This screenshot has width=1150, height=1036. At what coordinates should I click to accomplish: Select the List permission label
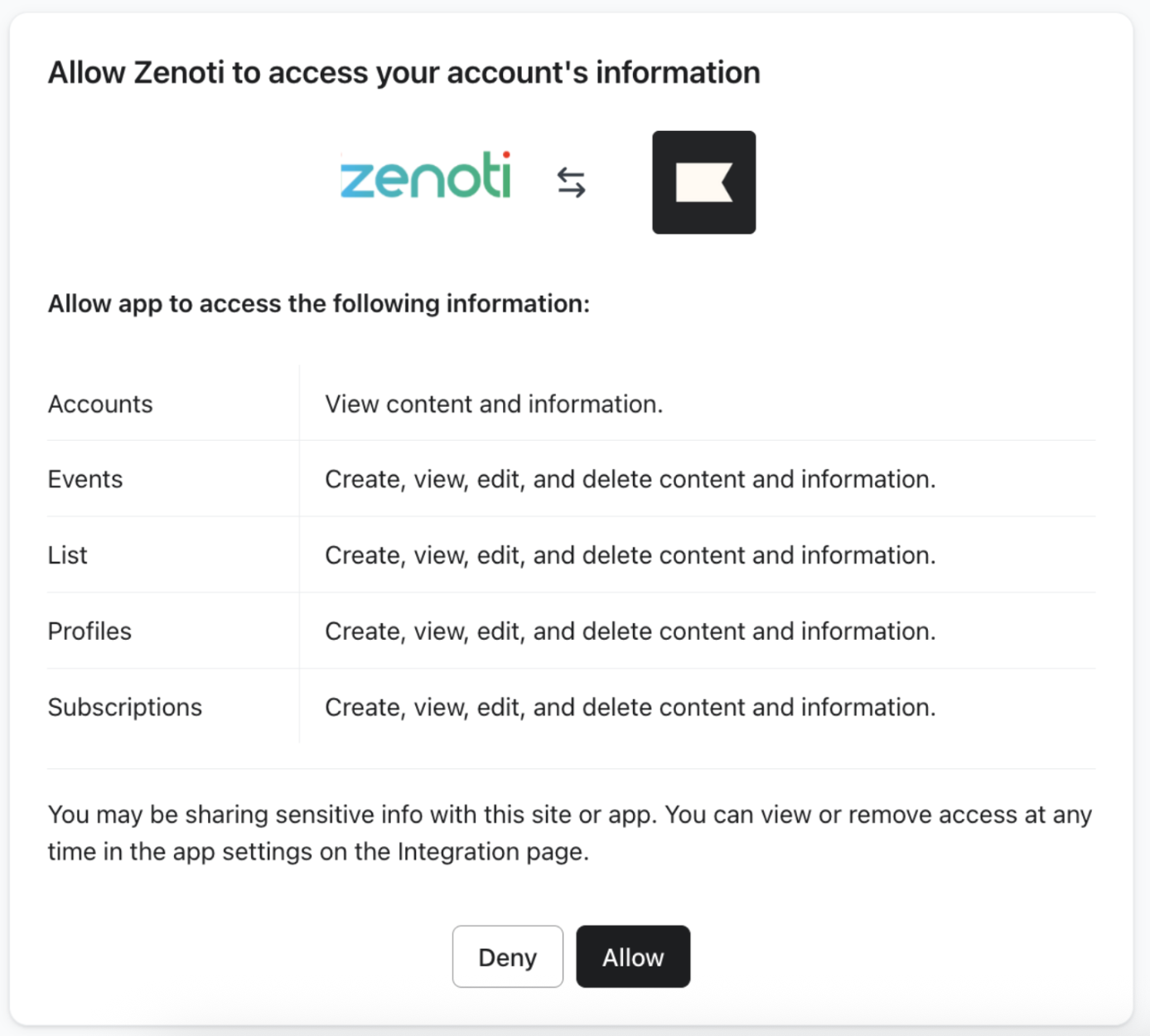click(68, 555)
